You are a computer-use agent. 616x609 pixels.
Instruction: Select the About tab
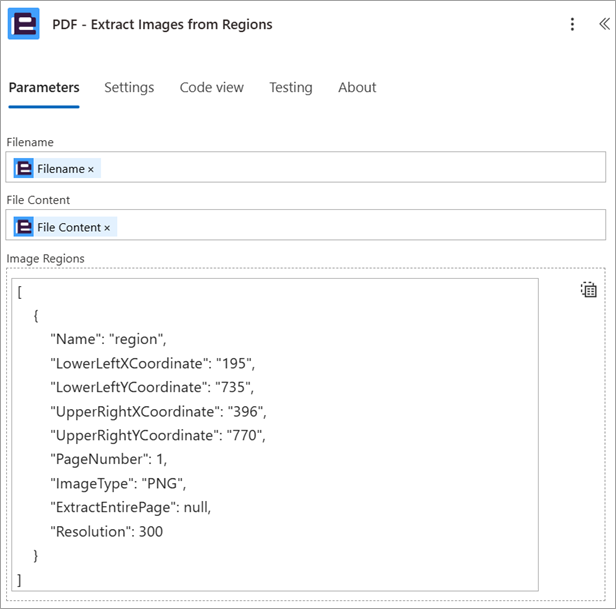pyautogui.click(x=357, y=87)
